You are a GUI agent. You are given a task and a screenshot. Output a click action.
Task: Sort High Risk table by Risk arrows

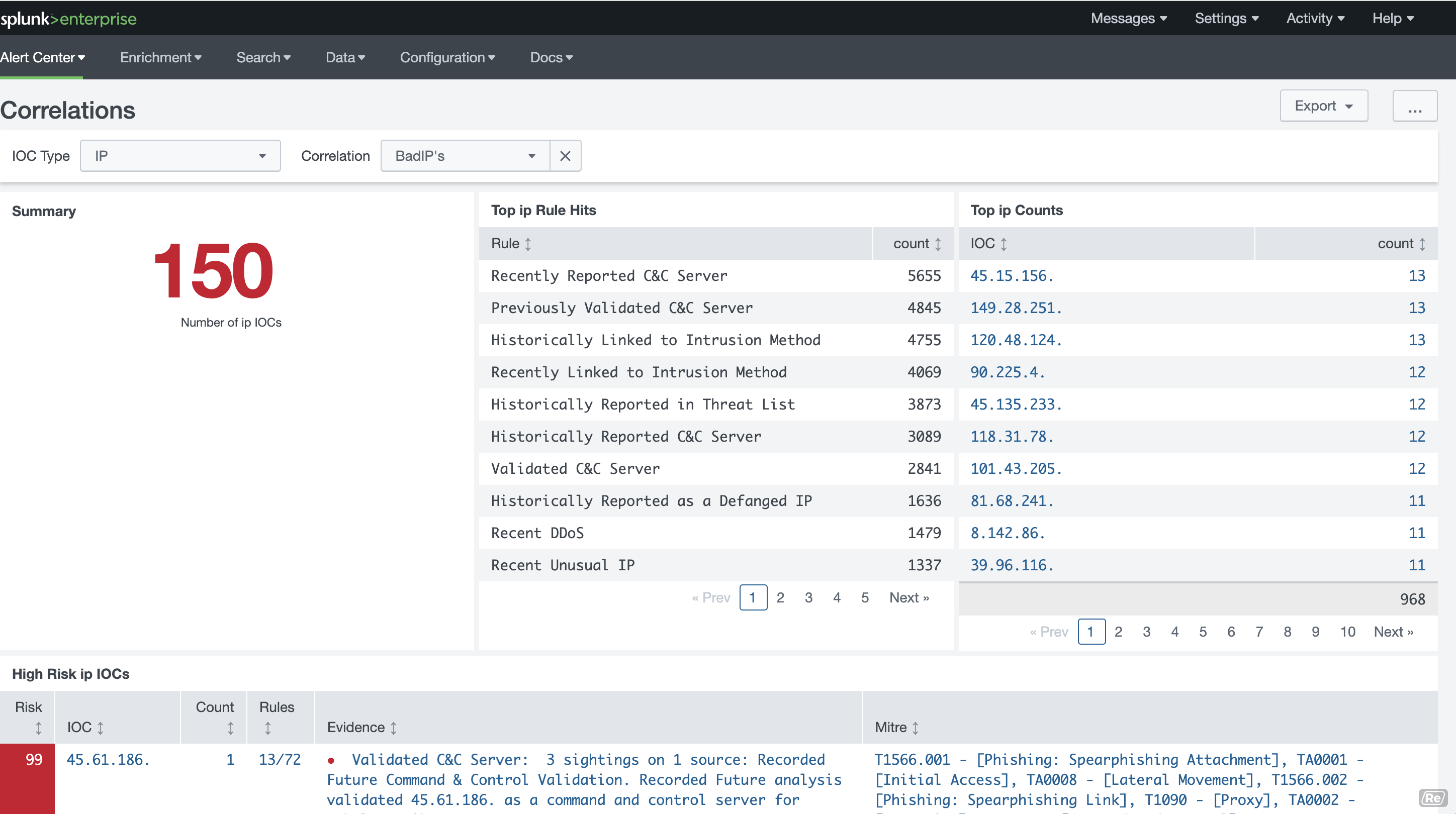pos(38,728)
